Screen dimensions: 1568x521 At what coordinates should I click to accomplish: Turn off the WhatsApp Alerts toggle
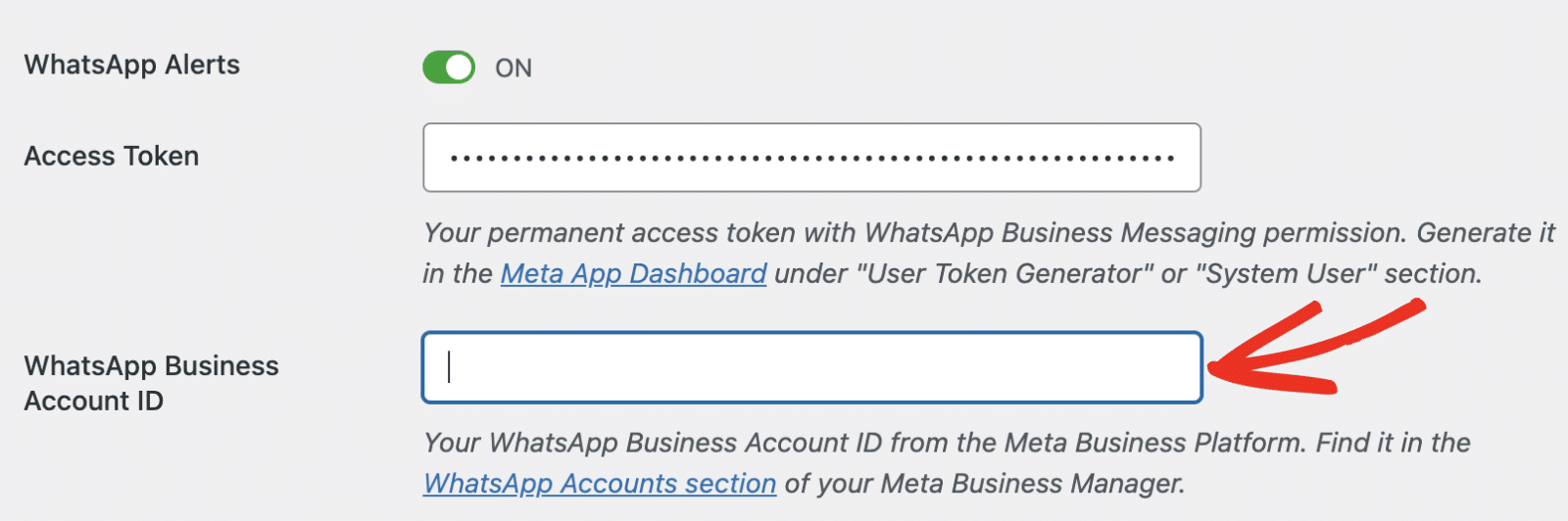pyautogui.click(x=449, y=68)
